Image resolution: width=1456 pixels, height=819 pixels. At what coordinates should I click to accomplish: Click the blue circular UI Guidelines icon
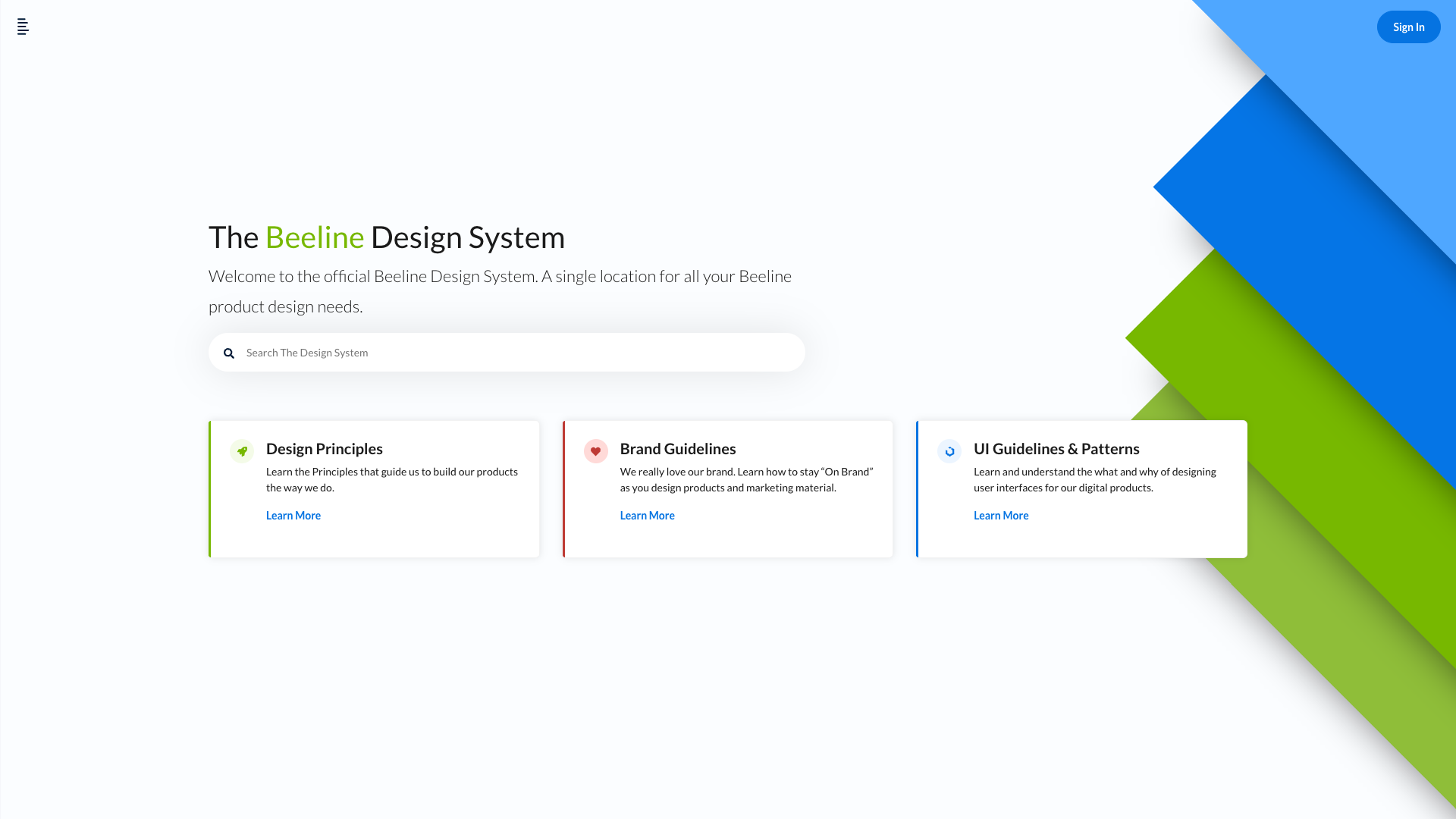click(949, 451)
